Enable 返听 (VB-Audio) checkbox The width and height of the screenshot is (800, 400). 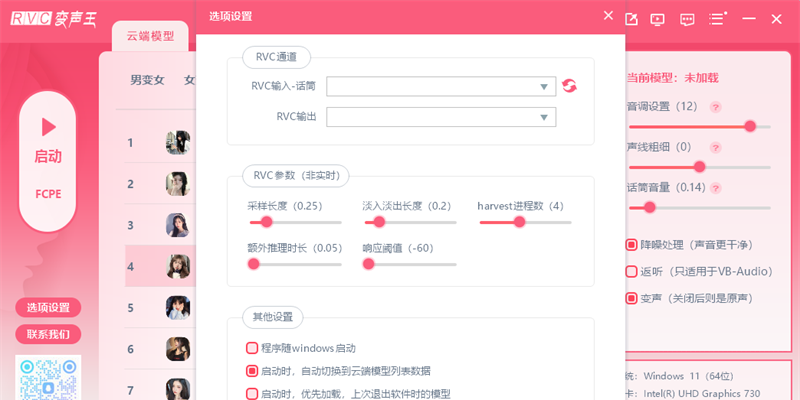pos(632,271)
